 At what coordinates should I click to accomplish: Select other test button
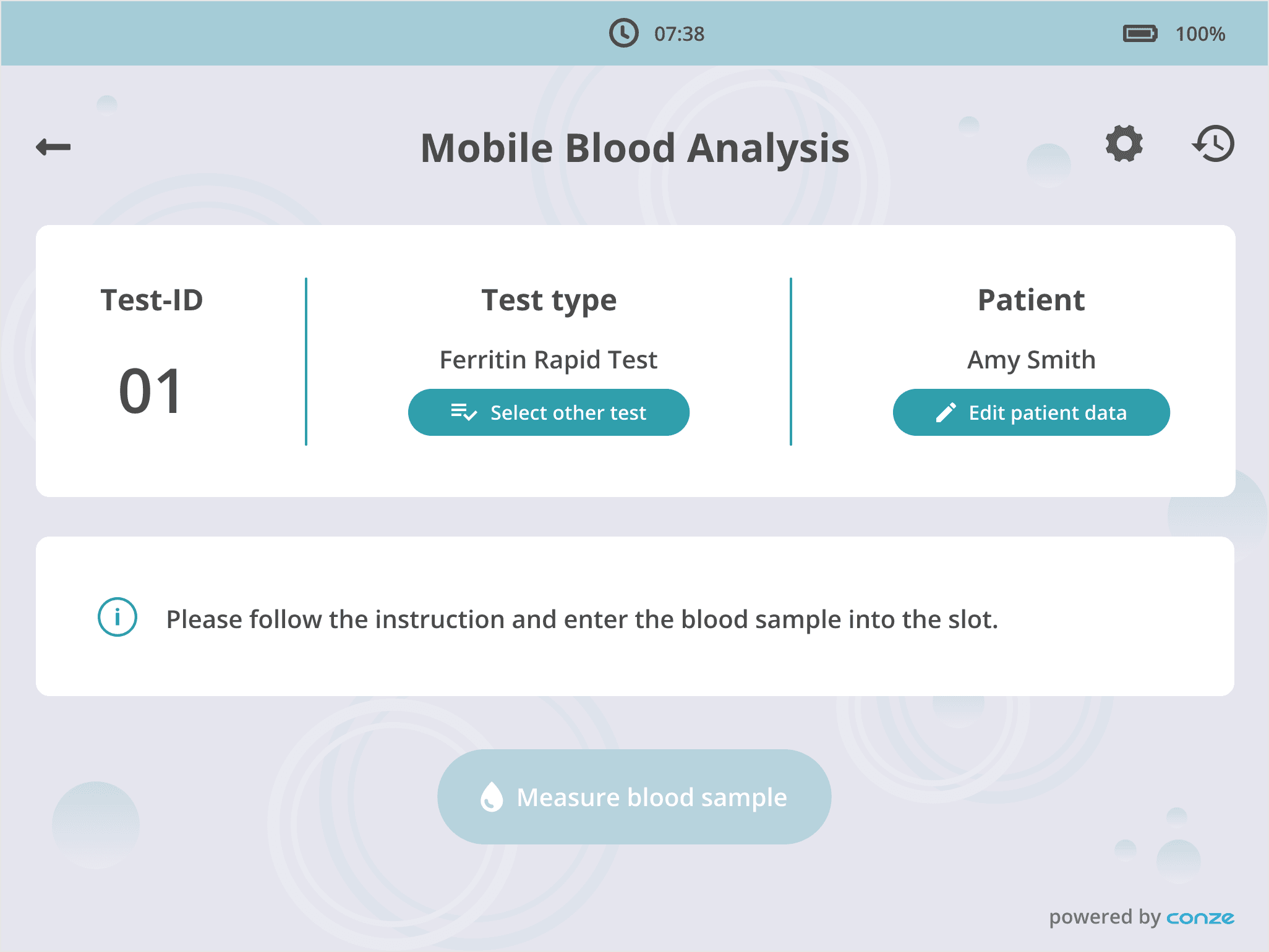549,412
